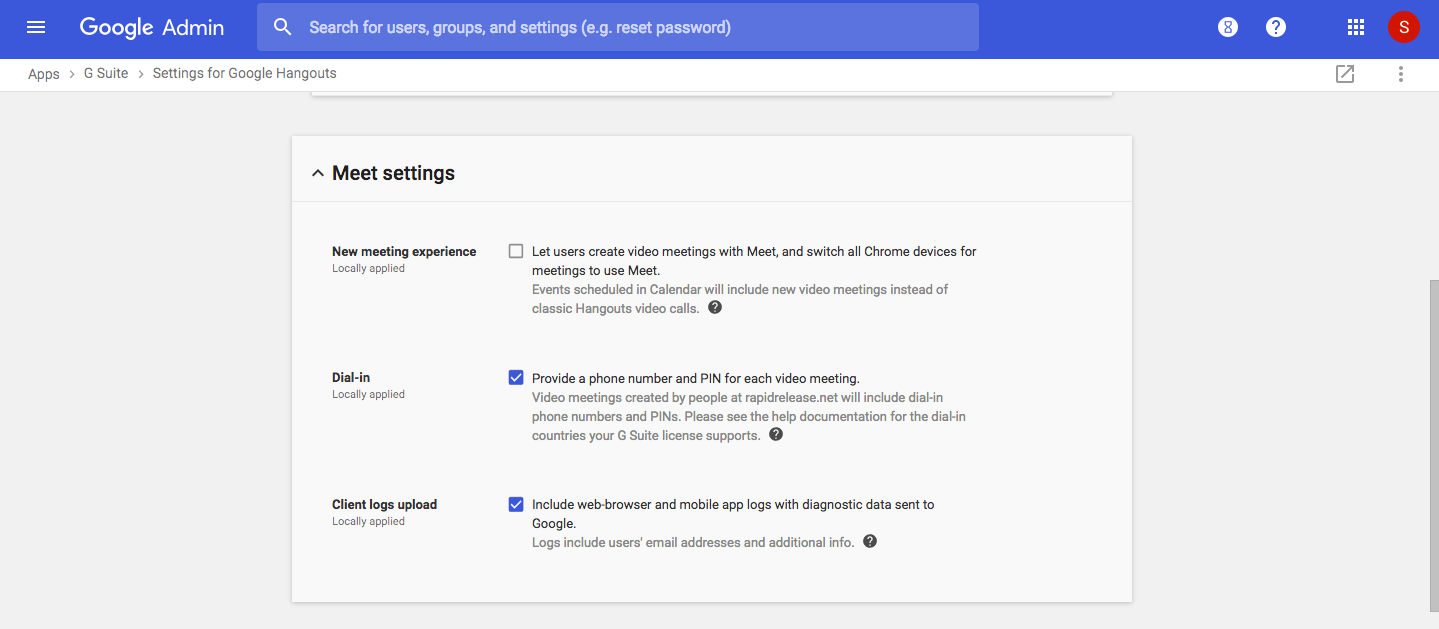Screen dimensions: 1439x629
Task: Click 'Logs include users' email addresses' text
Action: pos(693,542)
